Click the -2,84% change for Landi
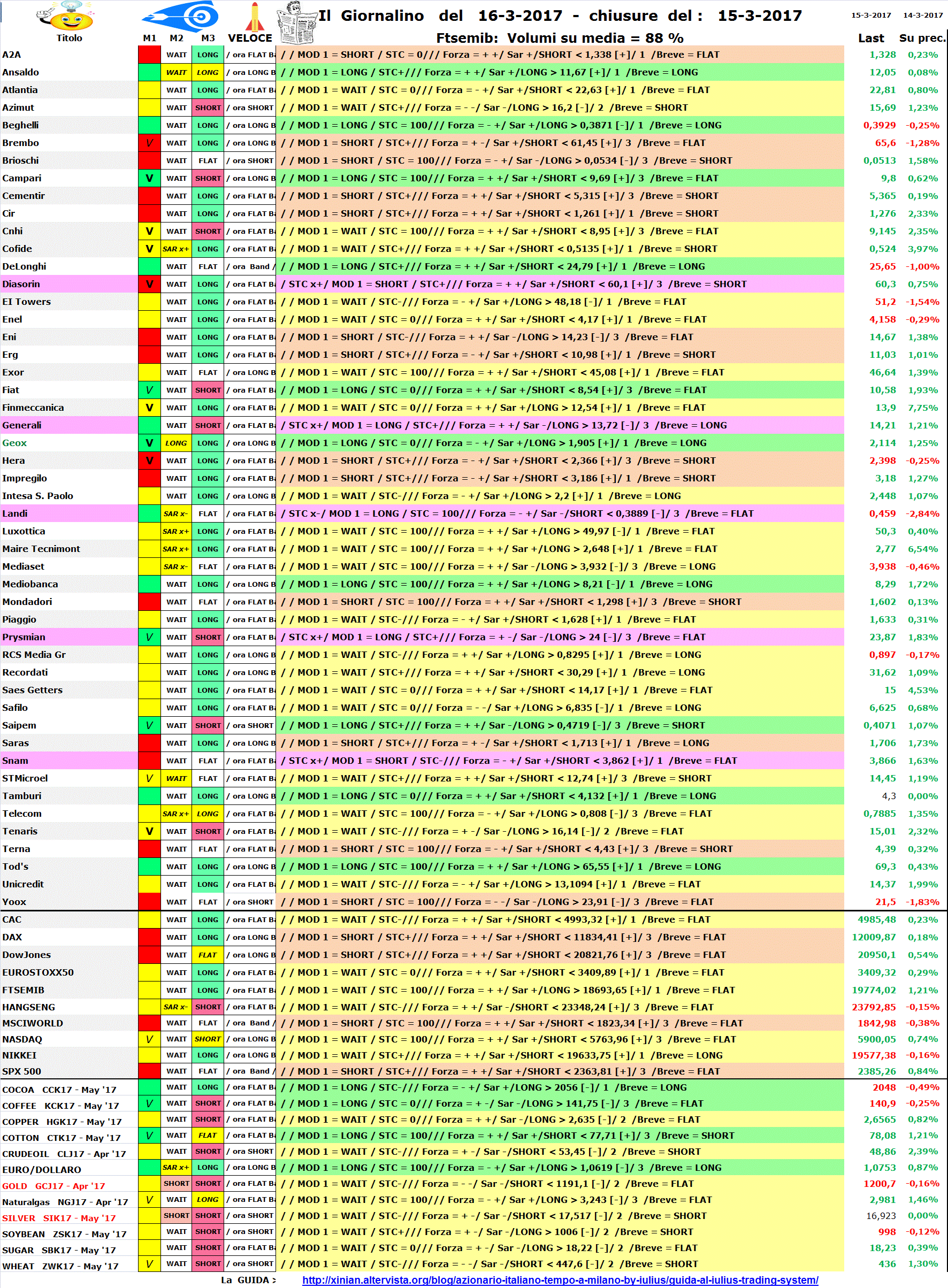Image resolution: width=948 pixels, height=1288 pixels. (x=922, y=513)
